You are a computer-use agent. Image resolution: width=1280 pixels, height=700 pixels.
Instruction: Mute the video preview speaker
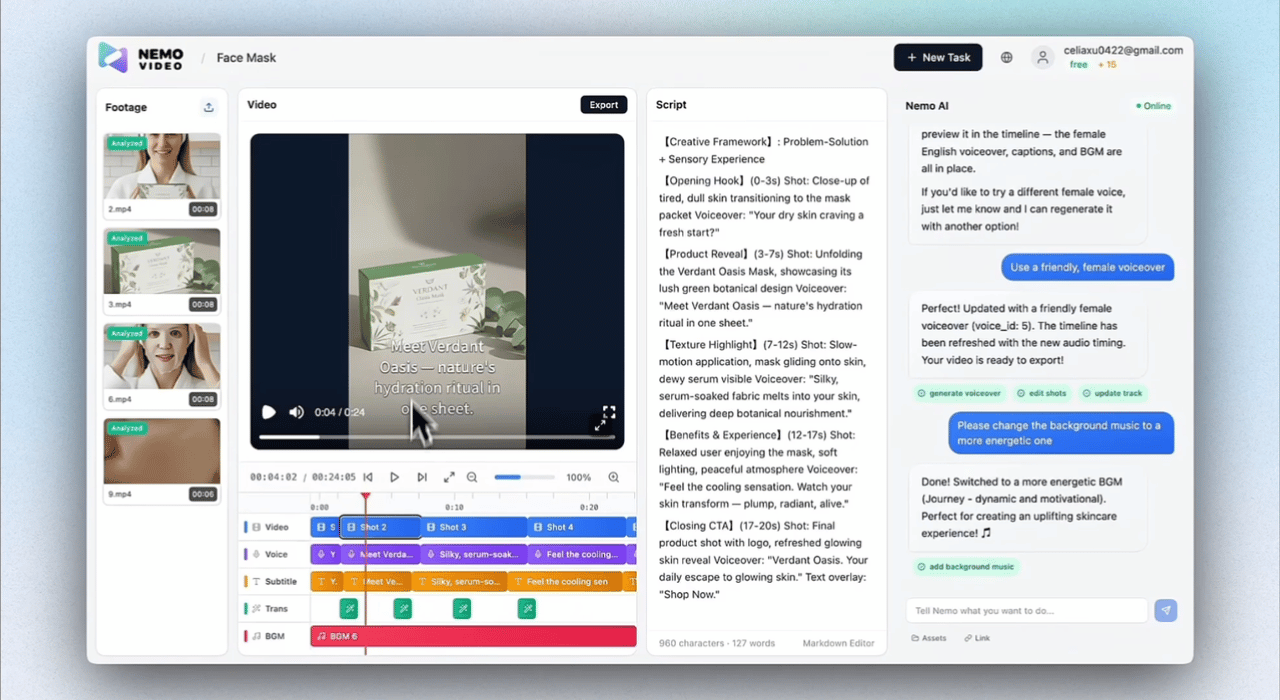coord(296,412)
